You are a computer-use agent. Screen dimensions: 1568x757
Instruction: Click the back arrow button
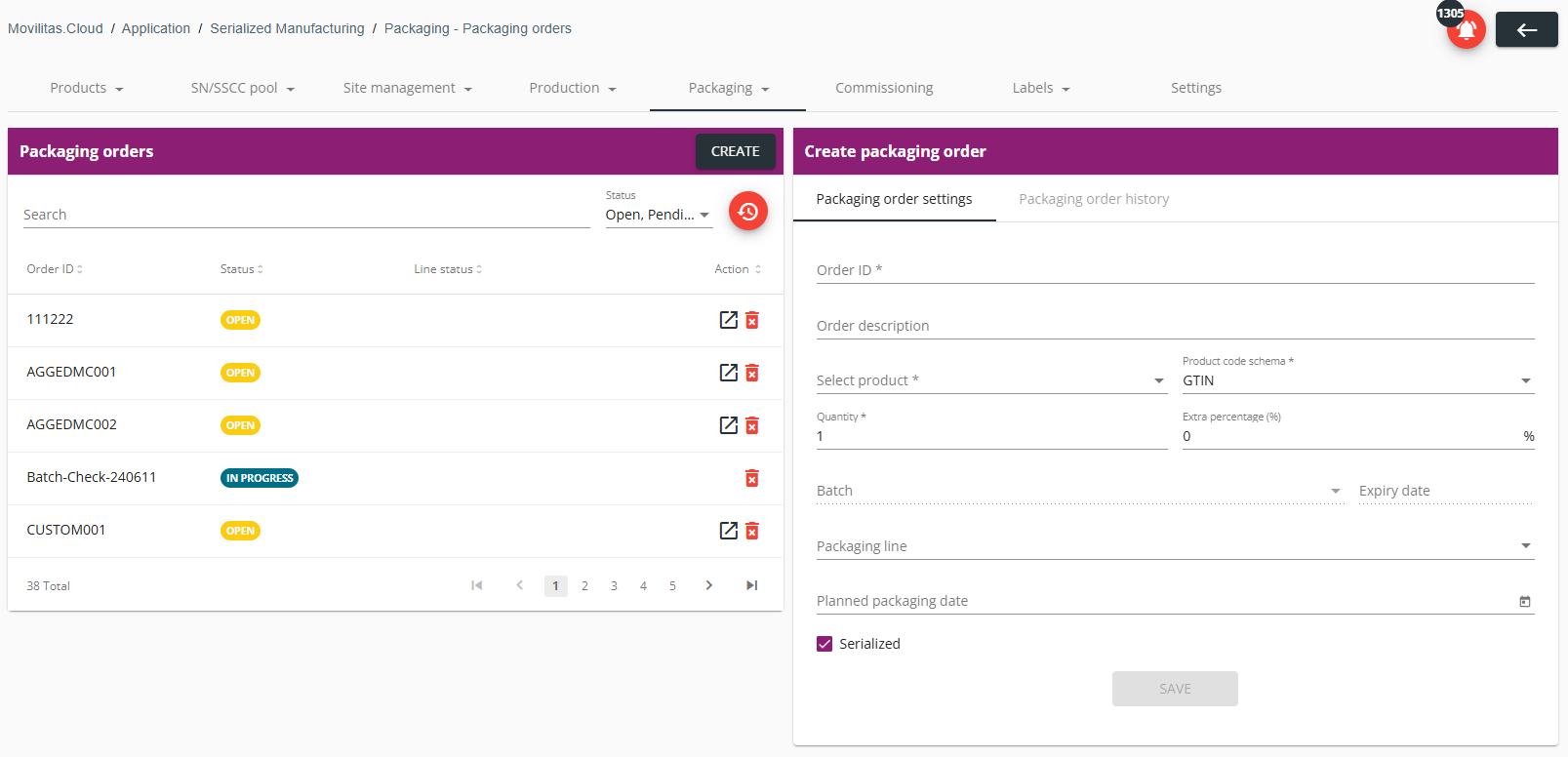coord(1526,30)
